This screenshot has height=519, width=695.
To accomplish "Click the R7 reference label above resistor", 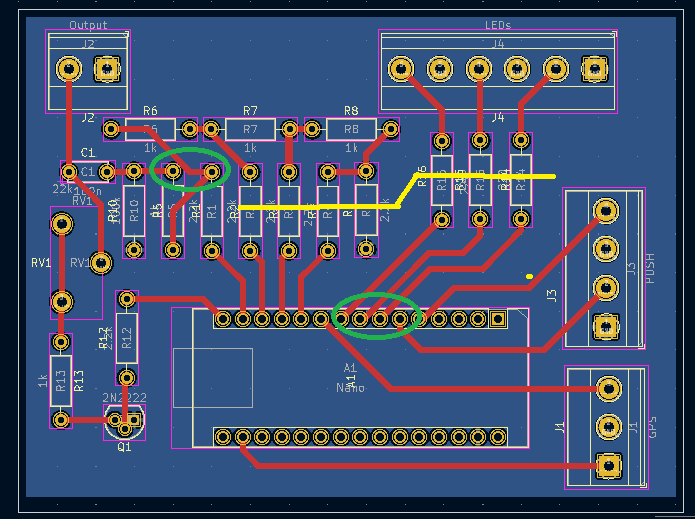I will pyautogui.click(x=250, y=110).
